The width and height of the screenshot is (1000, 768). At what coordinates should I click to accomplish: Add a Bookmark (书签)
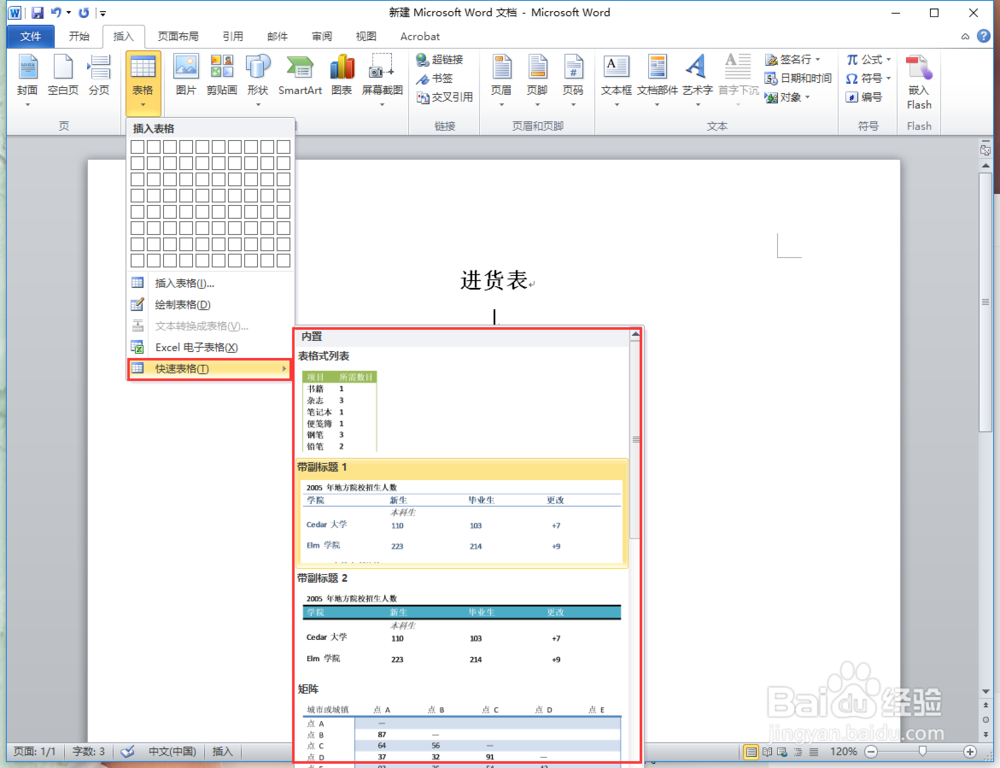pyautogui.click(x=434, y=78)
